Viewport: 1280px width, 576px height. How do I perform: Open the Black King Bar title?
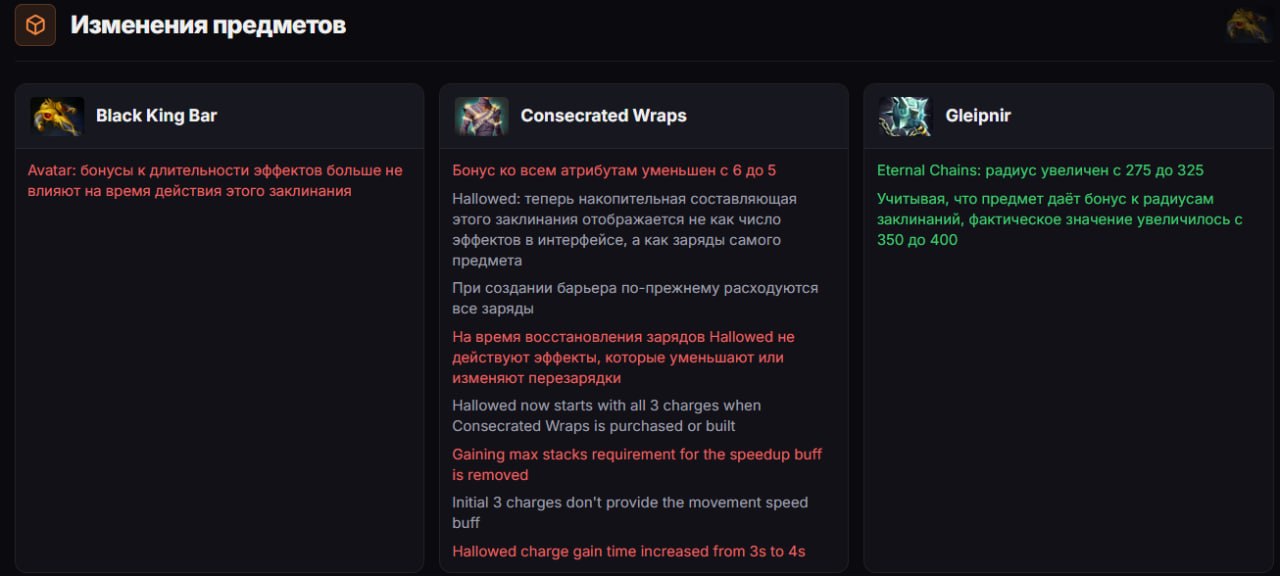(x=156, y=116)
